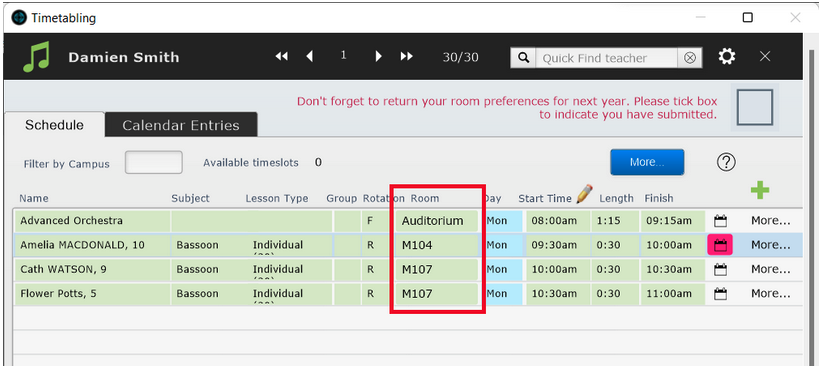Focus the Quick Find teacher field

tap(606, 58)
